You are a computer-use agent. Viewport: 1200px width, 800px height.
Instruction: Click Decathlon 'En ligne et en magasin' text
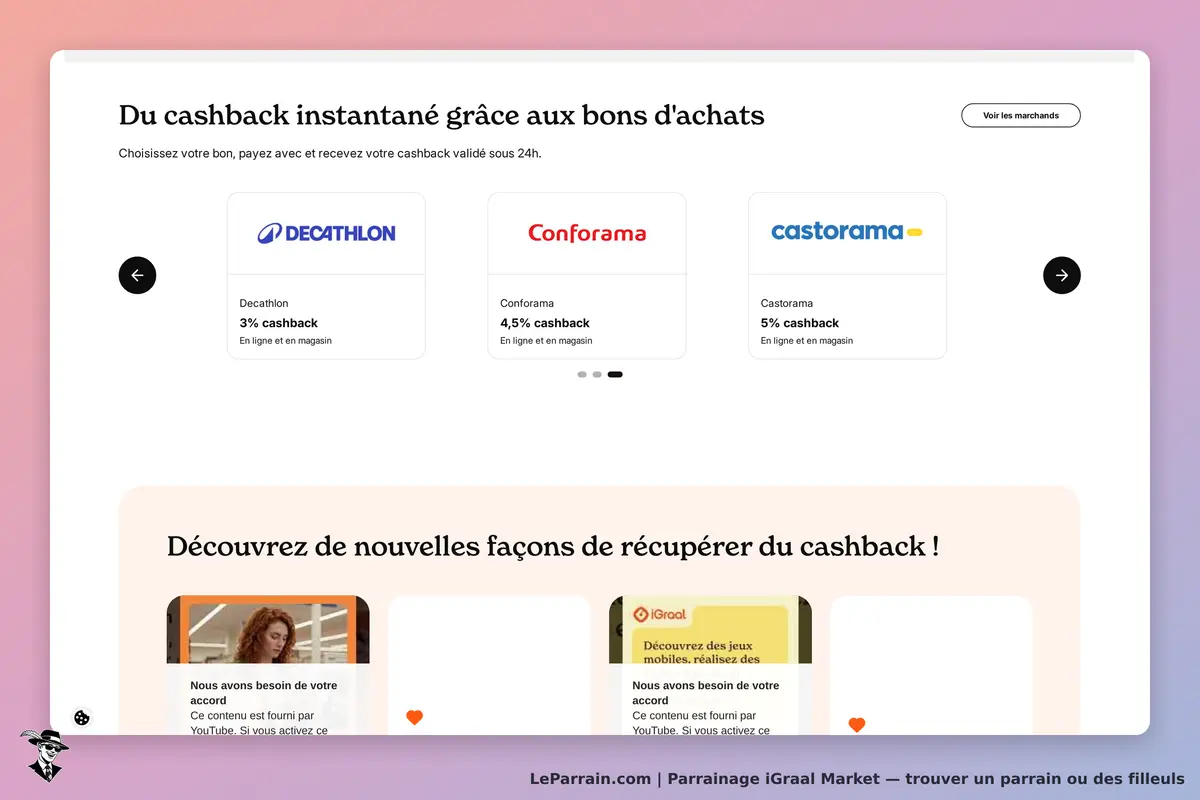285,341
